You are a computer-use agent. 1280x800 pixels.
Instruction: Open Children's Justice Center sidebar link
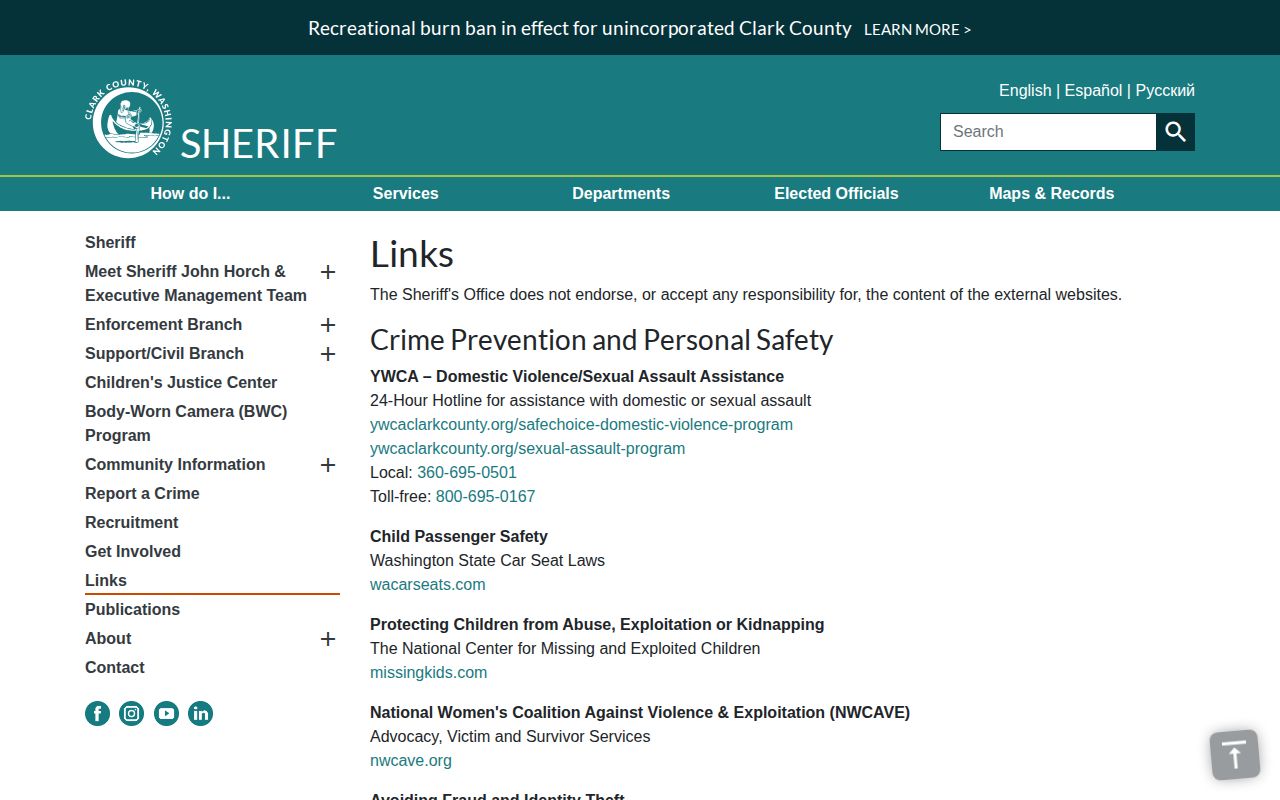[181, 382]
